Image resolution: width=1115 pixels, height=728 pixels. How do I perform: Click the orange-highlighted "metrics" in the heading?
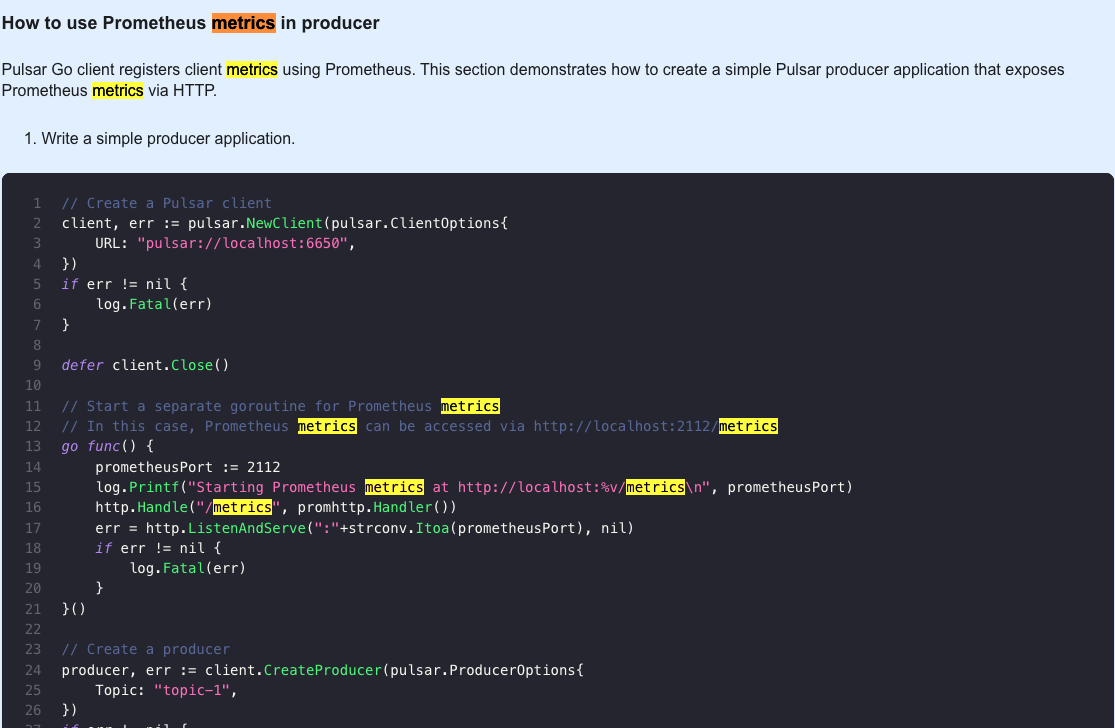[243, 23]
